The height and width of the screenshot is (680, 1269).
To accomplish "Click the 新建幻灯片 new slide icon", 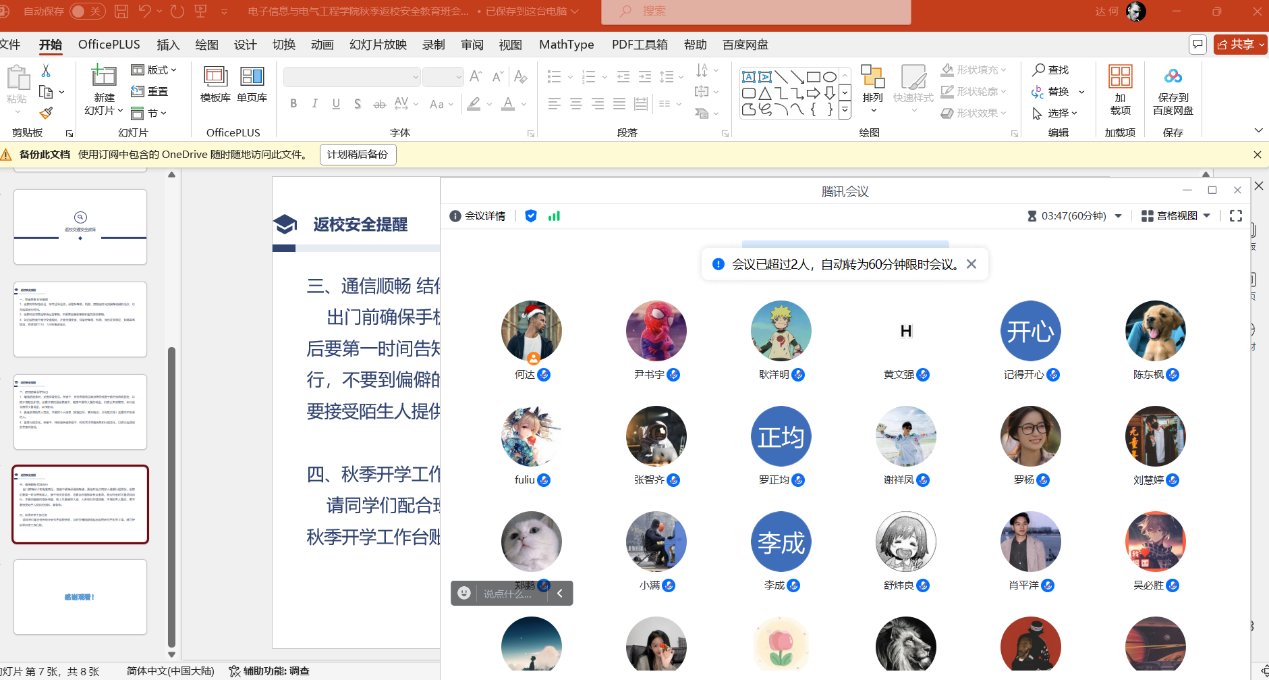I will click(x=104, y=76).
